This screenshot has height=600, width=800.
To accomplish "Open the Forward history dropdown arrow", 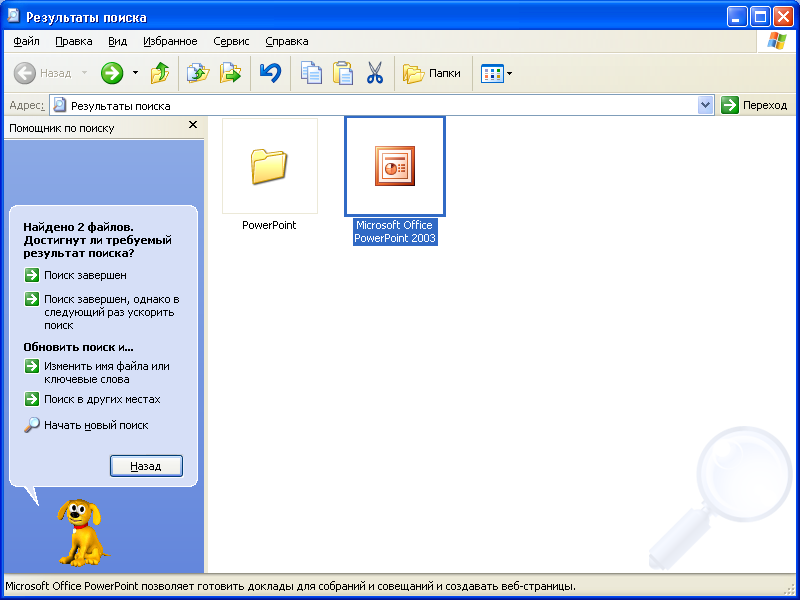I will [x=135, y=73].
